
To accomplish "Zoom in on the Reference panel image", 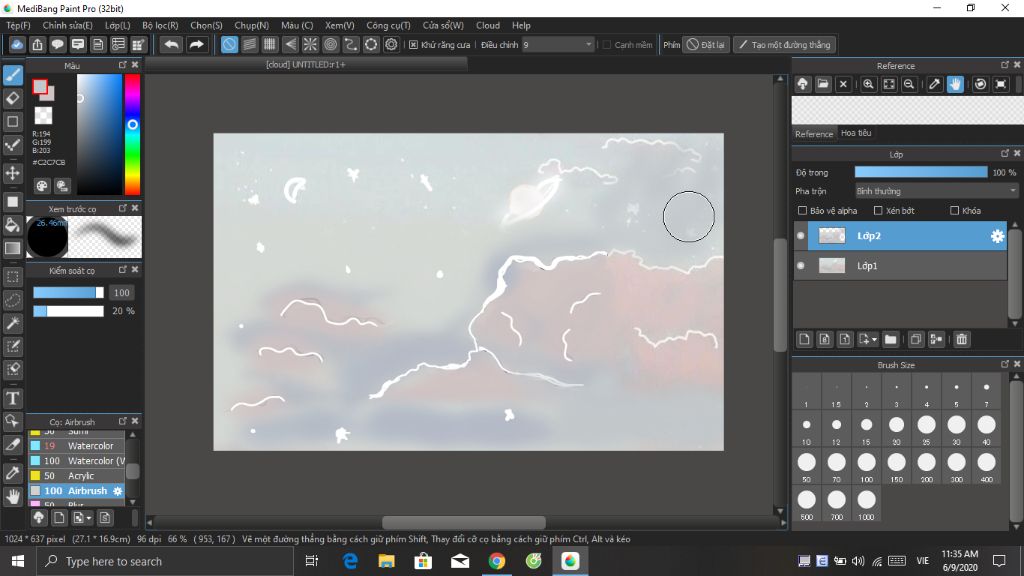I will [x=868, y=84].
